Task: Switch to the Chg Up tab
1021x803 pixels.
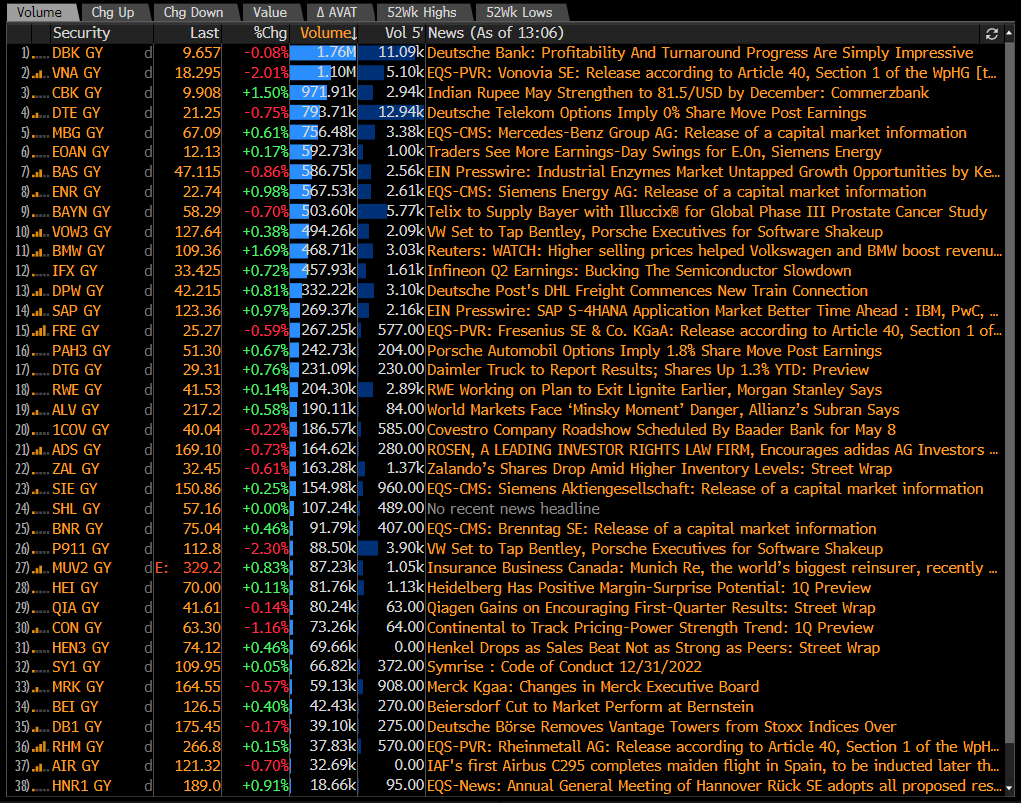Action: pyautogui.click(x=113, y=12)
